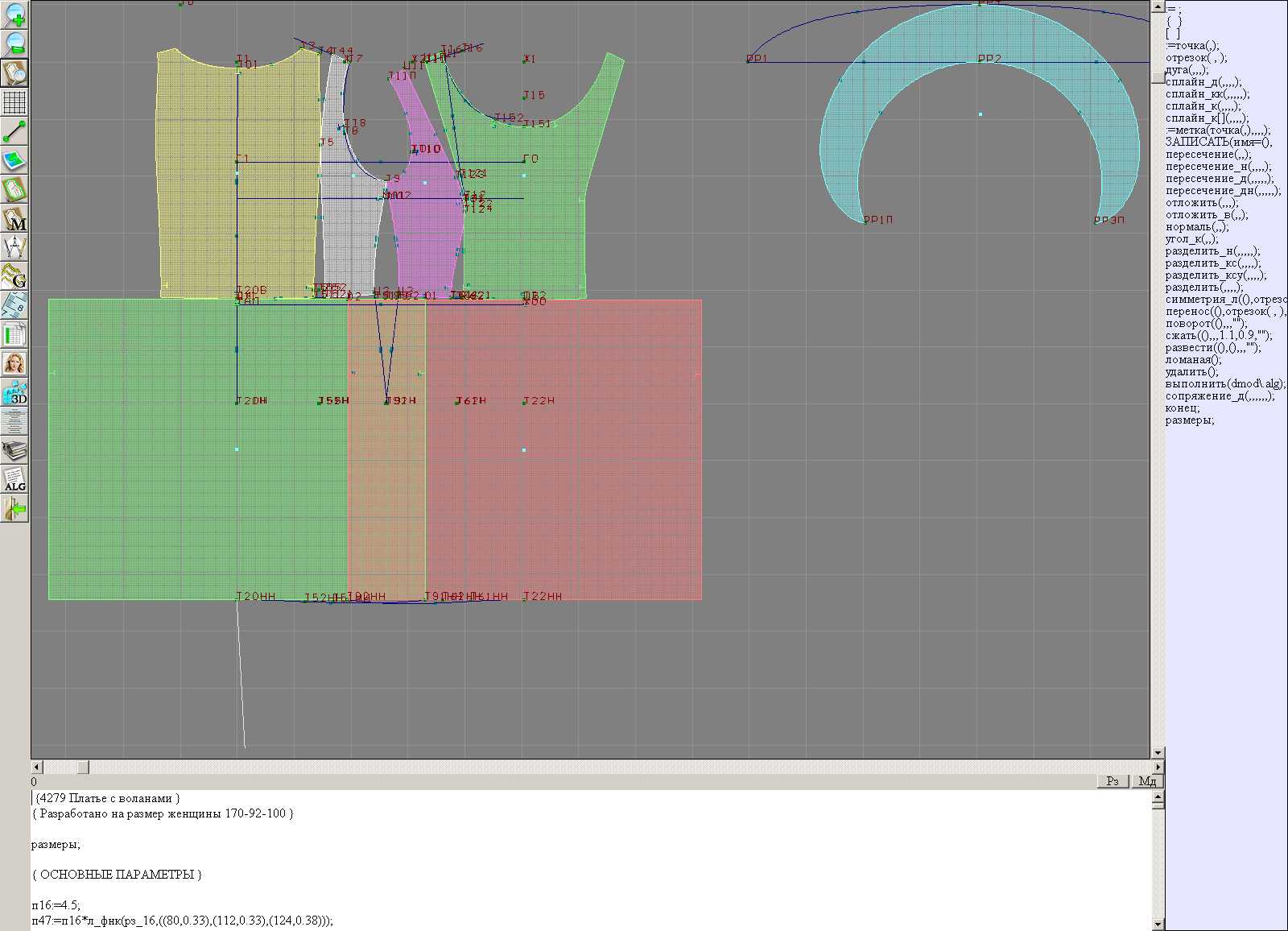
Task: Click the exit door arrow icon
Action: (x=14, y=508)
